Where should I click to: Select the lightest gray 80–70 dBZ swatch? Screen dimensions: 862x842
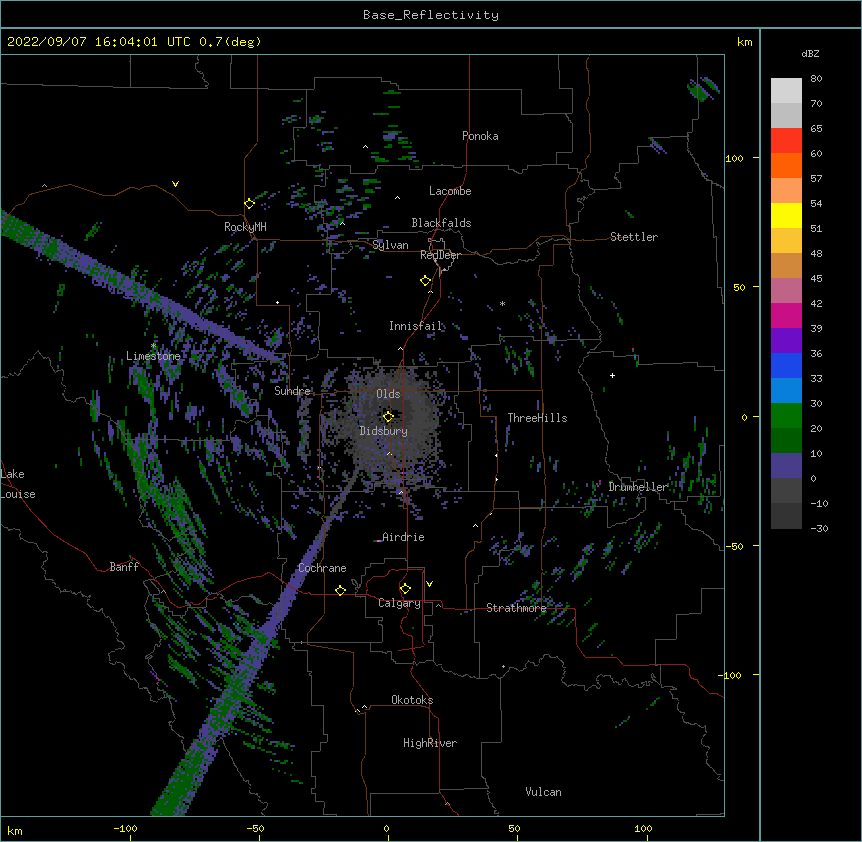(786, 90)
